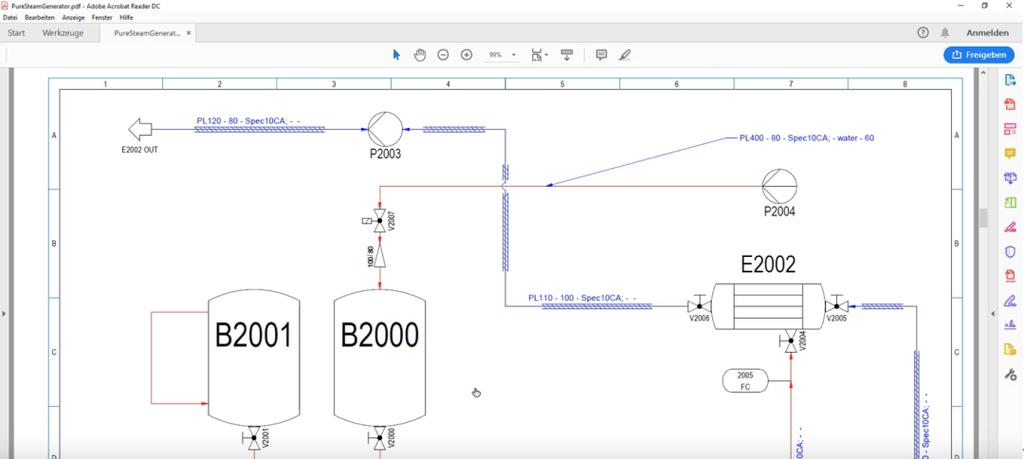1024x459 pixels.
Task: Open the comment speech bubble tool
Action: pos(601,54)
